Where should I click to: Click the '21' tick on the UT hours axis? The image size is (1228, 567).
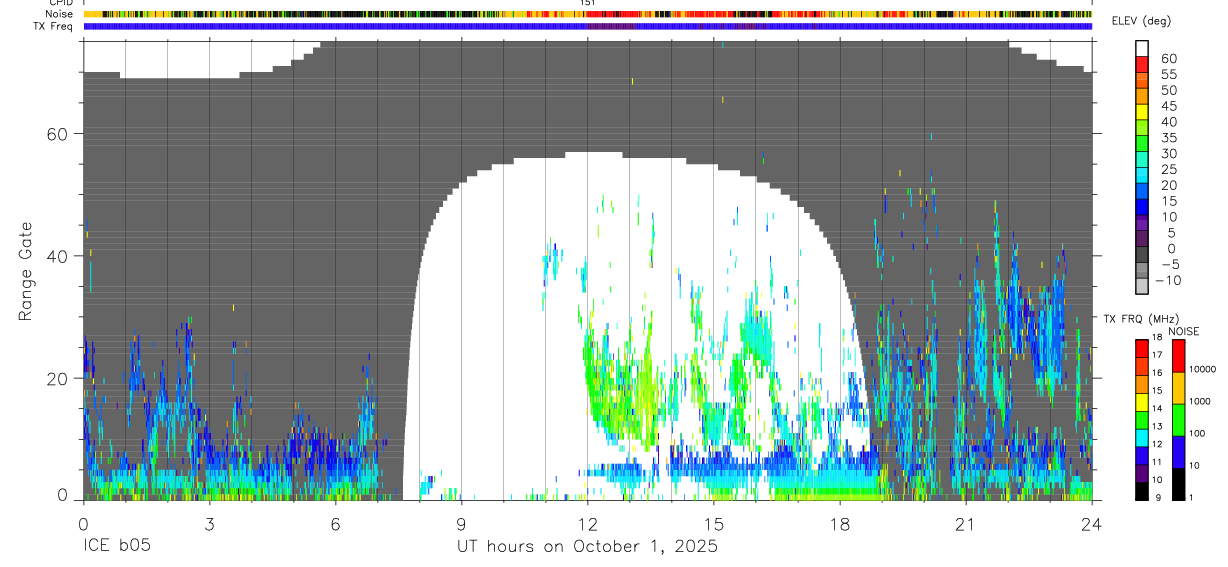(965, 524)
